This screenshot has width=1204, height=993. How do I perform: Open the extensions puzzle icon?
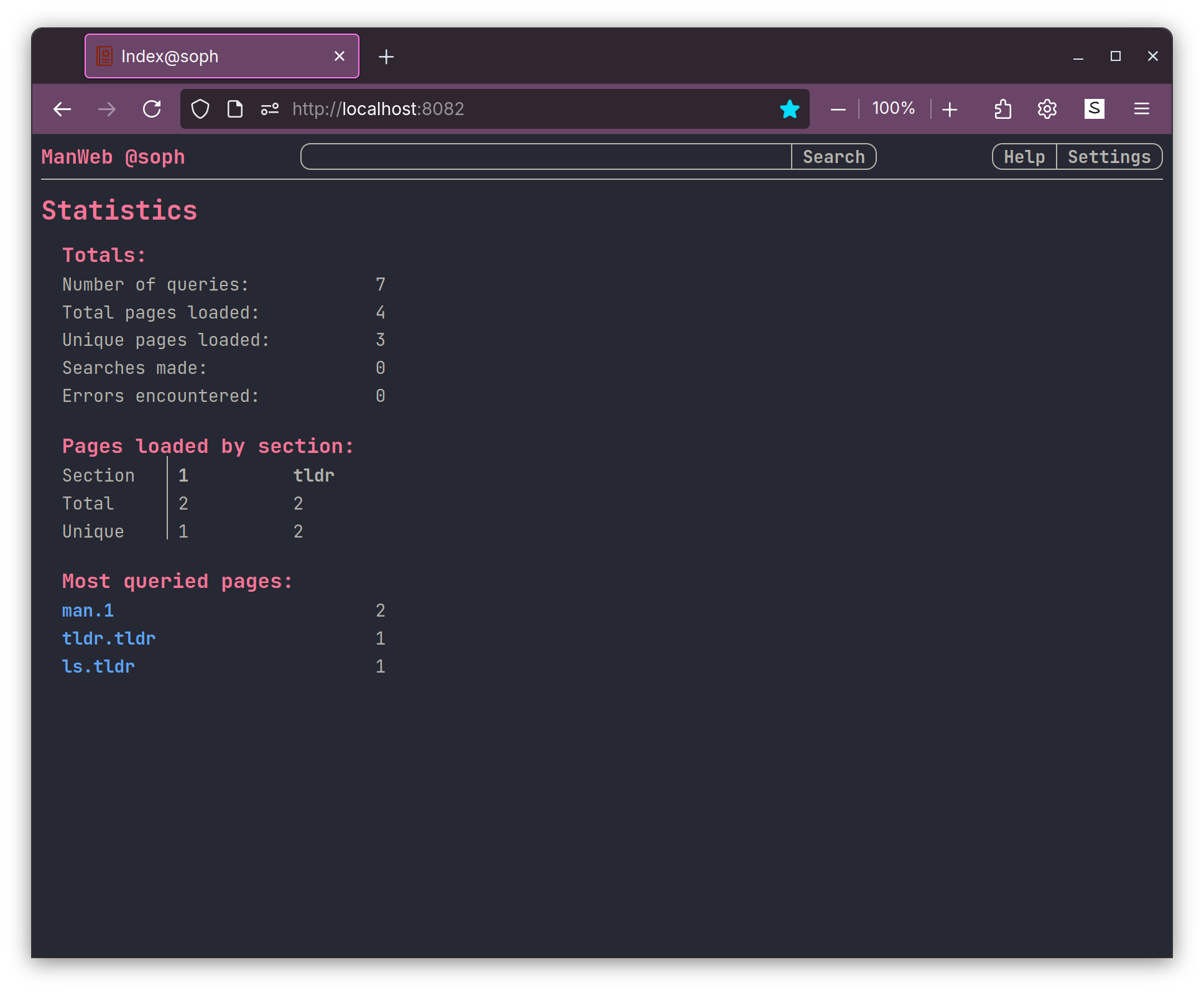pyautogui.click(x=1003, y=110)
